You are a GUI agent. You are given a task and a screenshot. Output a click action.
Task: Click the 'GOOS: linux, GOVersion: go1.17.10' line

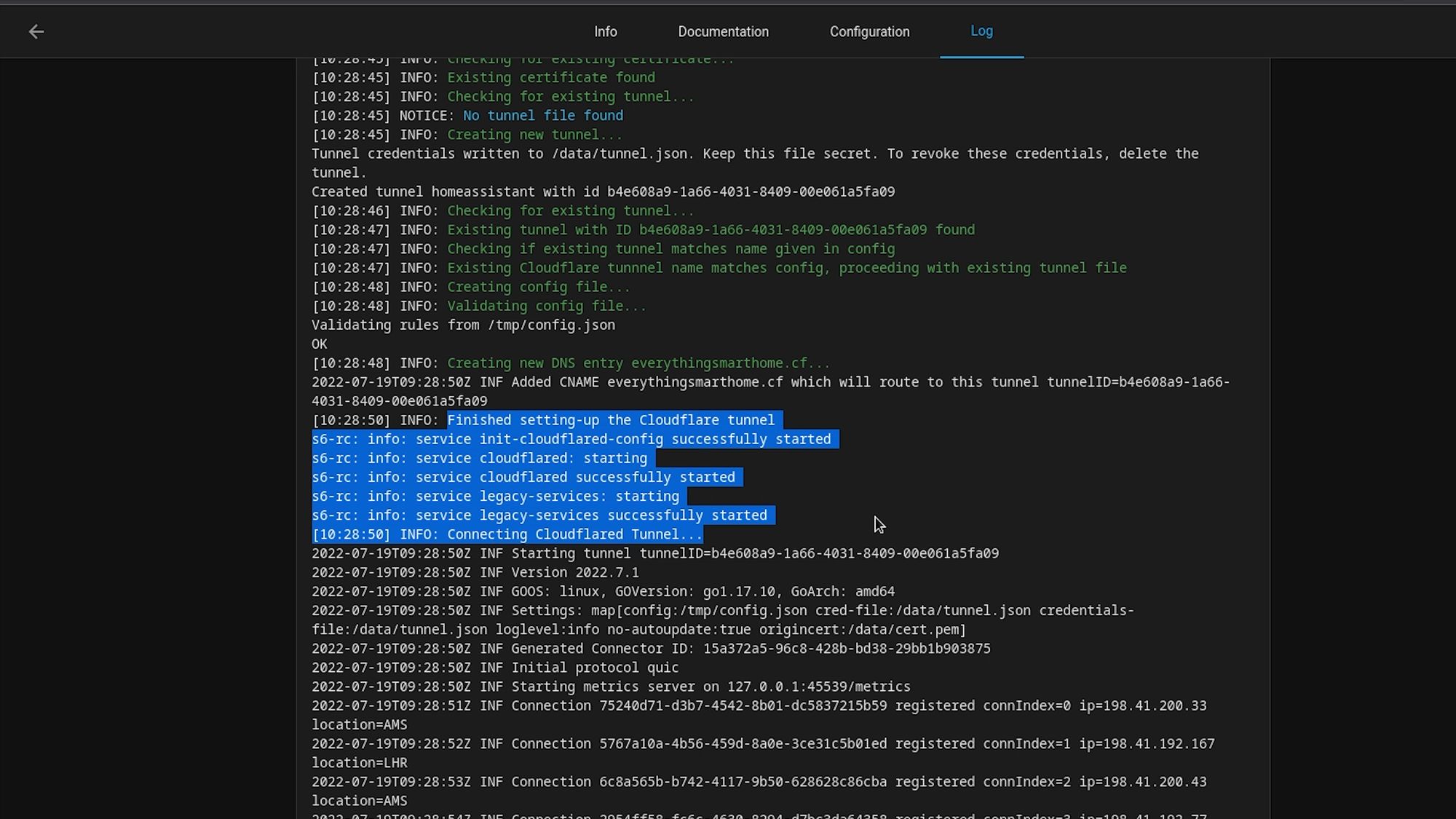tap(603, 591)
